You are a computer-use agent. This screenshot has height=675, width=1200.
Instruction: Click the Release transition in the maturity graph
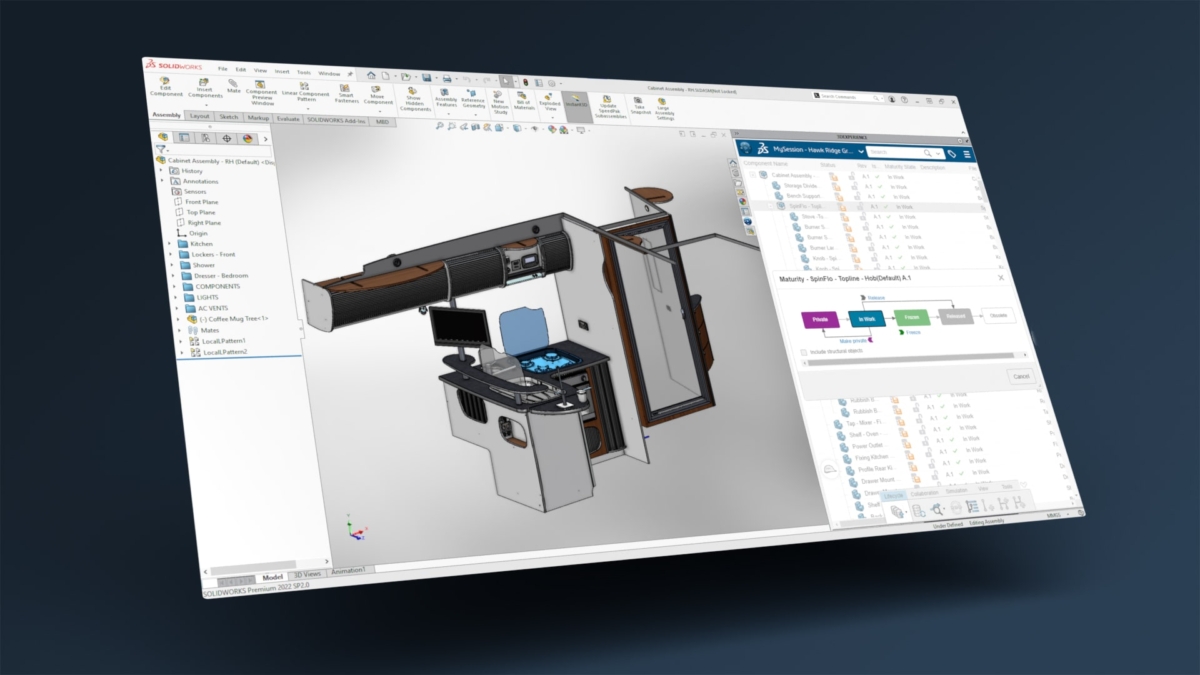pyautogui.click(x=876, y=298)
